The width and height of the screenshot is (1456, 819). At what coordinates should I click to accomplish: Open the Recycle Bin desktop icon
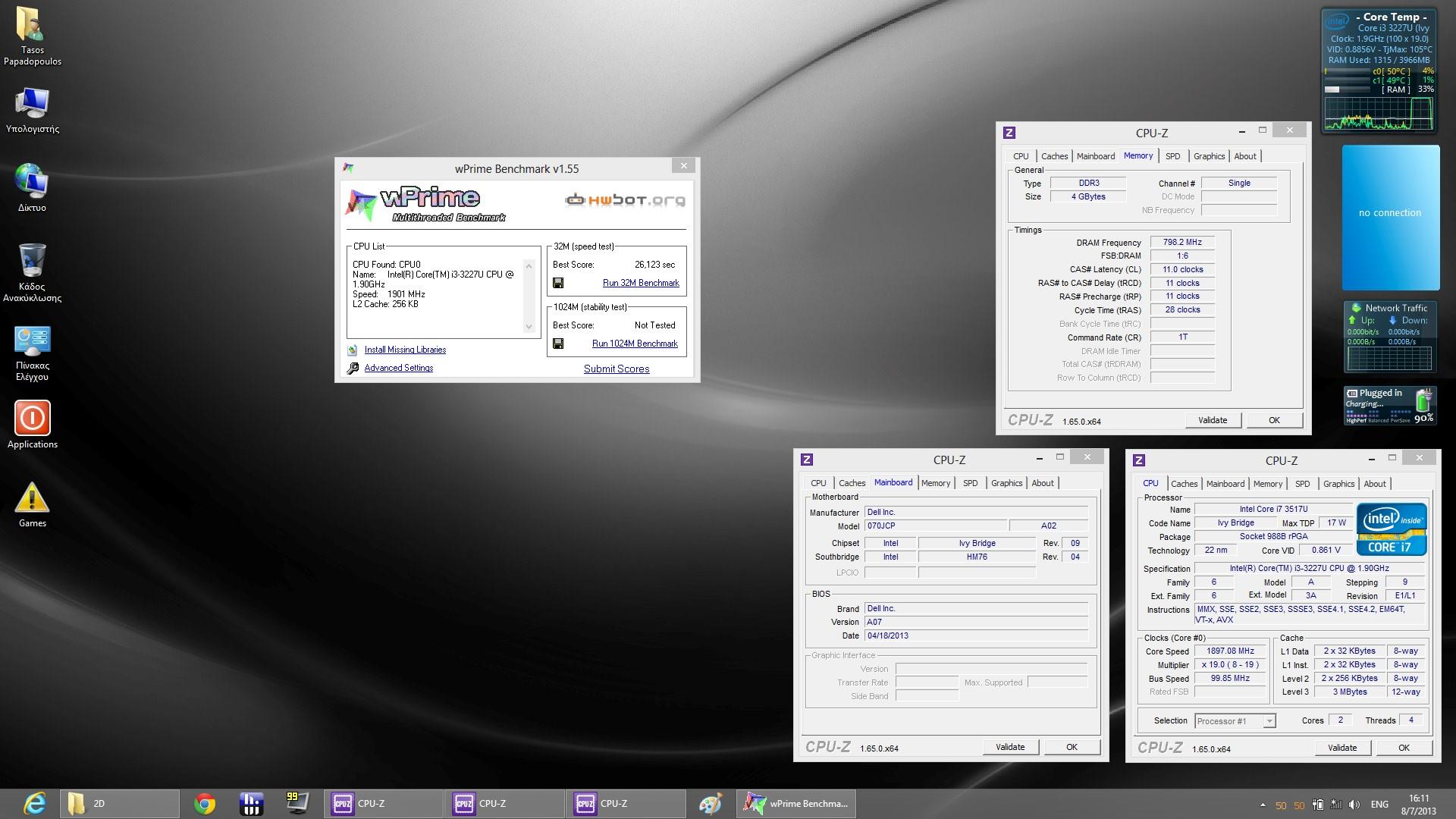click(x=32, y=272)
